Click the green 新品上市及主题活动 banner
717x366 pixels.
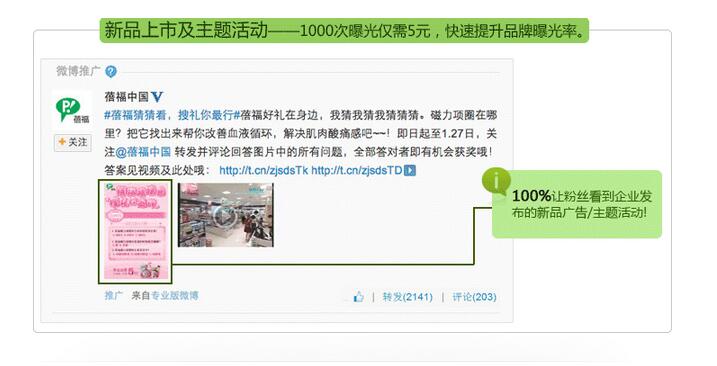(x=344, y=31)
